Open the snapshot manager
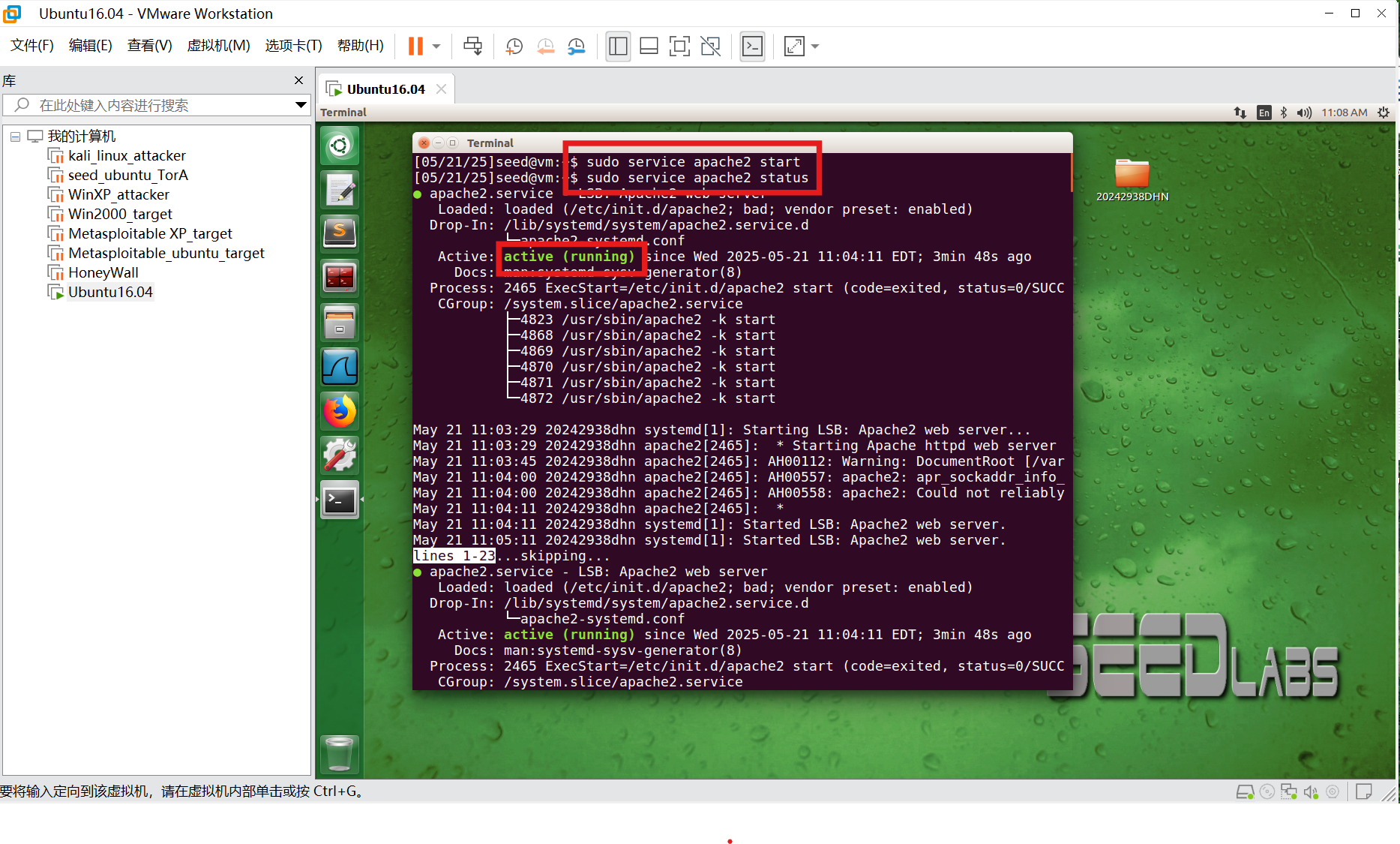Screen dimensions: 1400x844 576,47
